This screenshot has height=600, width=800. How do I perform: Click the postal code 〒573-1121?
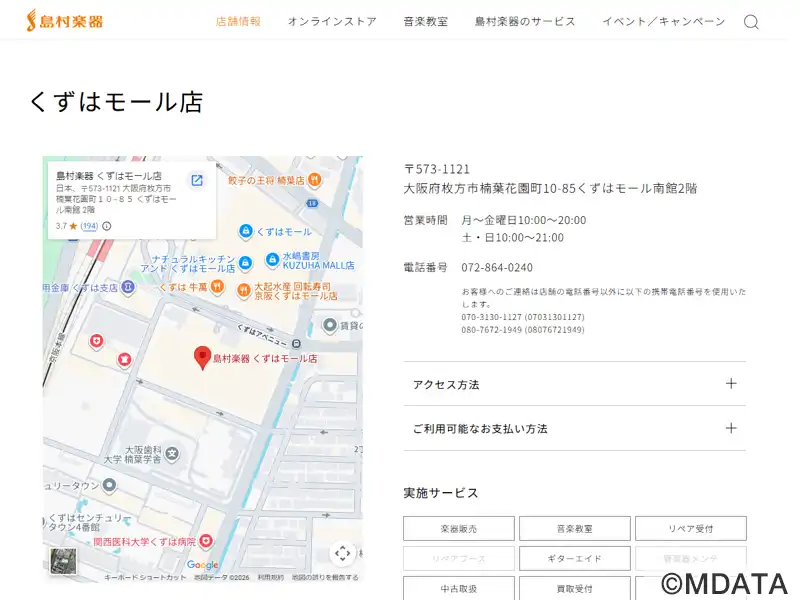436,169
